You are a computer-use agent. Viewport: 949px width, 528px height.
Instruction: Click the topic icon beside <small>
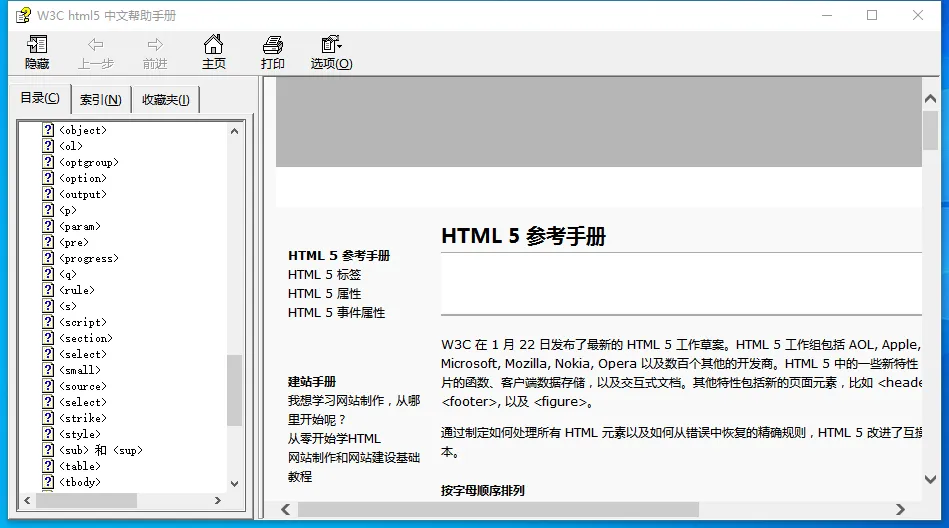[x=48, y=369]
